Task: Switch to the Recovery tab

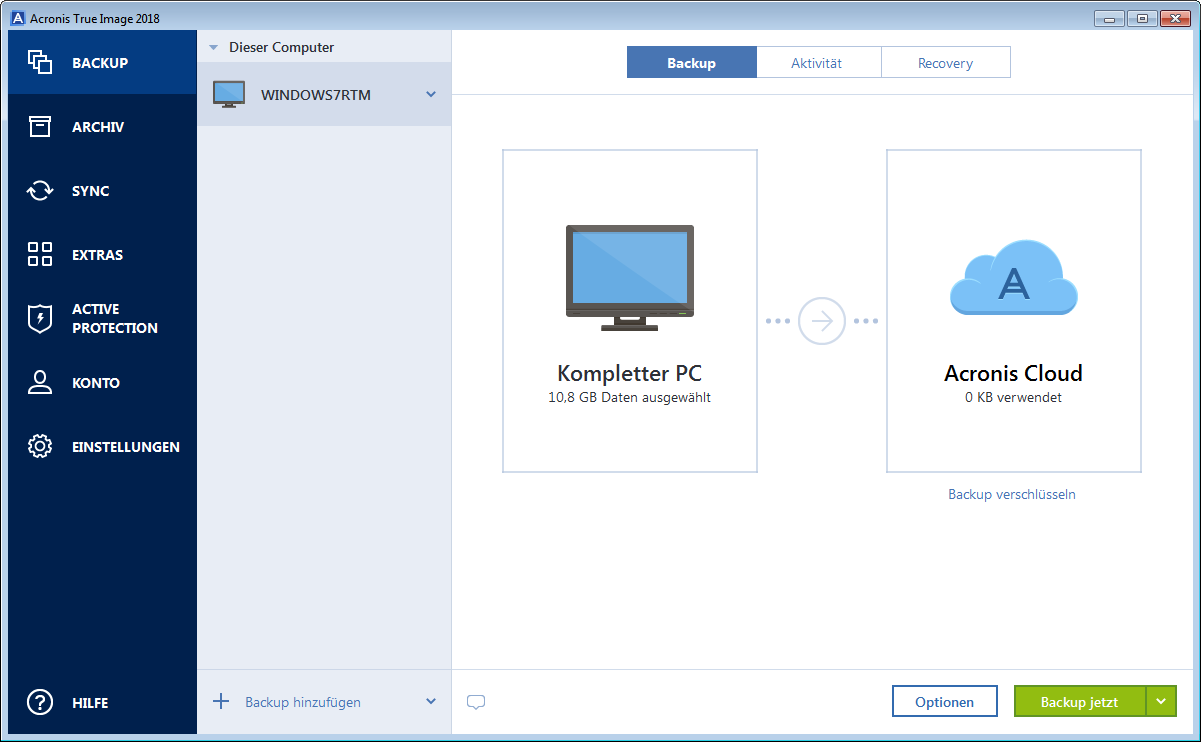Action: click(945, 63)
